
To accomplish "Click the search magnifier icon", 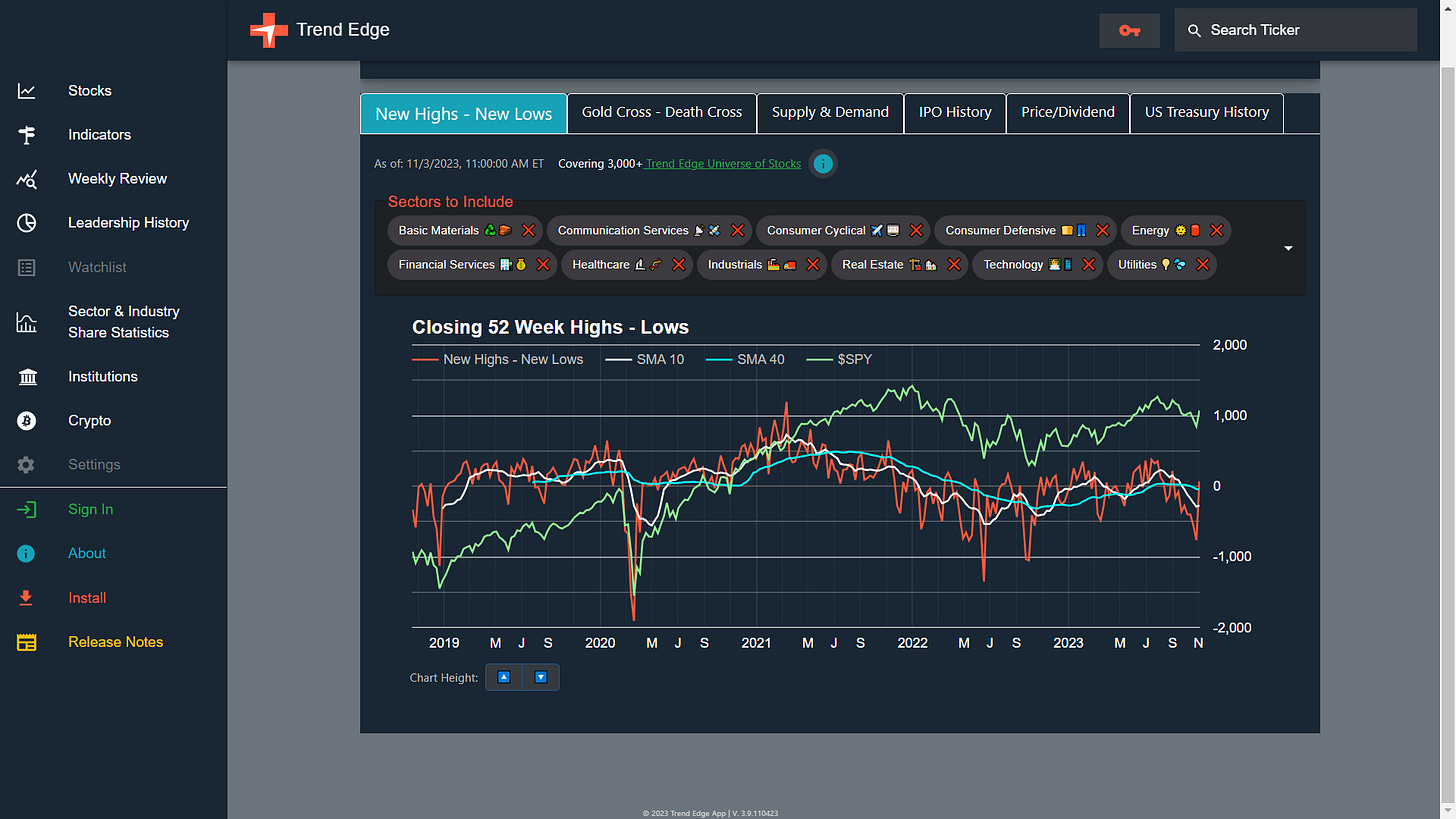I will (1194, 30).
